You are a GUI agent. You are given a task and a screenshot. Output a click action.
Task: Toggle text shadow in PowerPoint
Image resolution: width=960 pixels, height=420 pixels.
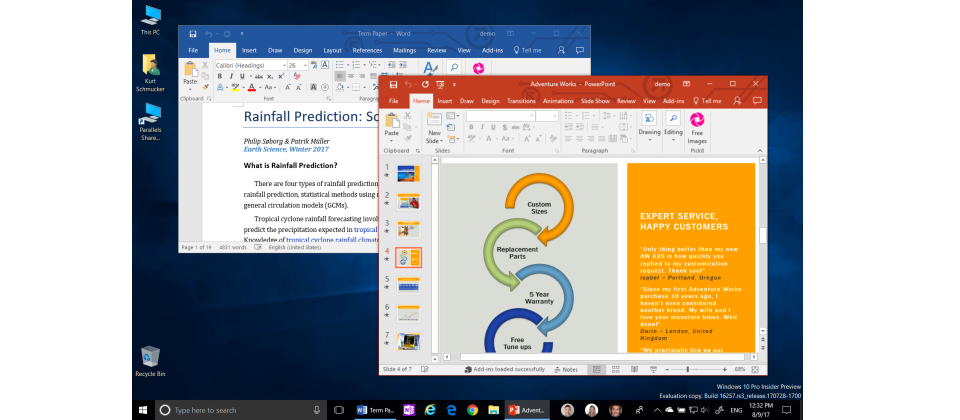coord(504,127)
